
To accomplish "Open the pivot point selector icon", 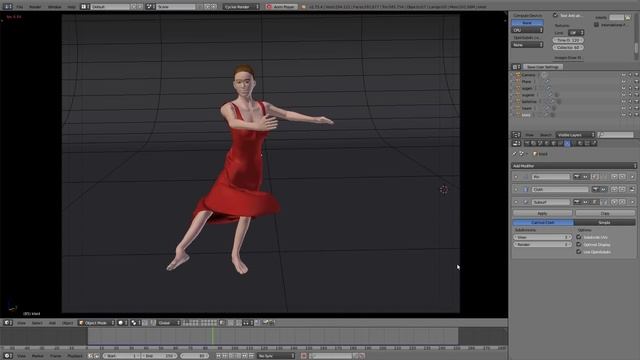I will click(x=135, y=323).
